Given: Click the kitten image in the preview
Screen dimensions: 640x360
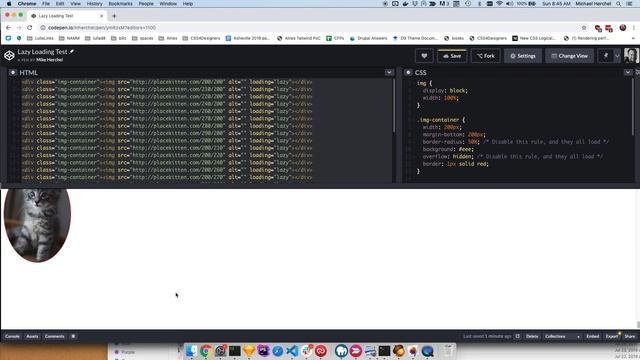Looking at the screenshot, I should (37, 225).
